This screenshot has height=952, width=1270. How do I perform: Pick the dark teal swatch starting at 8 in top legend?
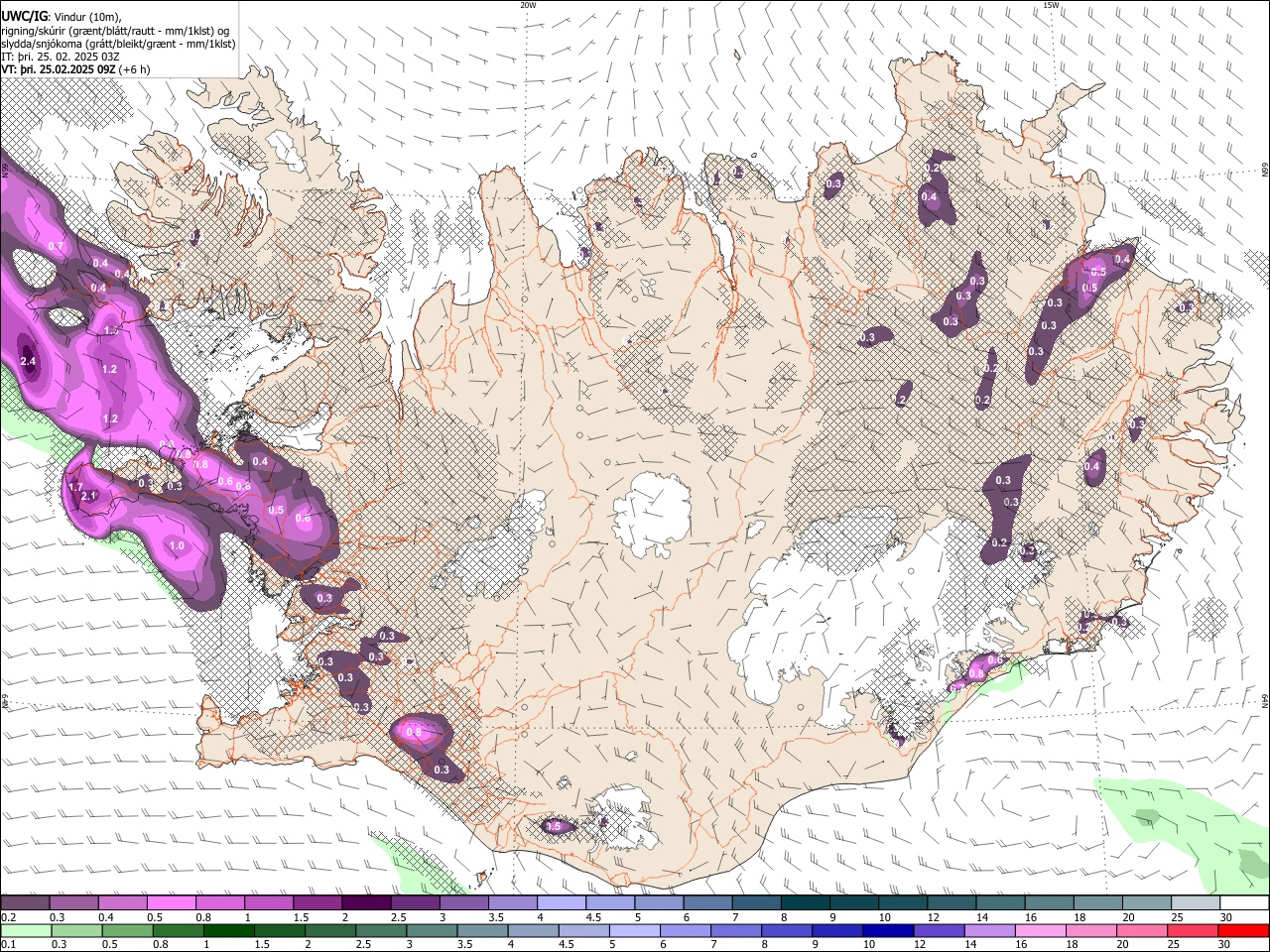click(x=806, y=902)
